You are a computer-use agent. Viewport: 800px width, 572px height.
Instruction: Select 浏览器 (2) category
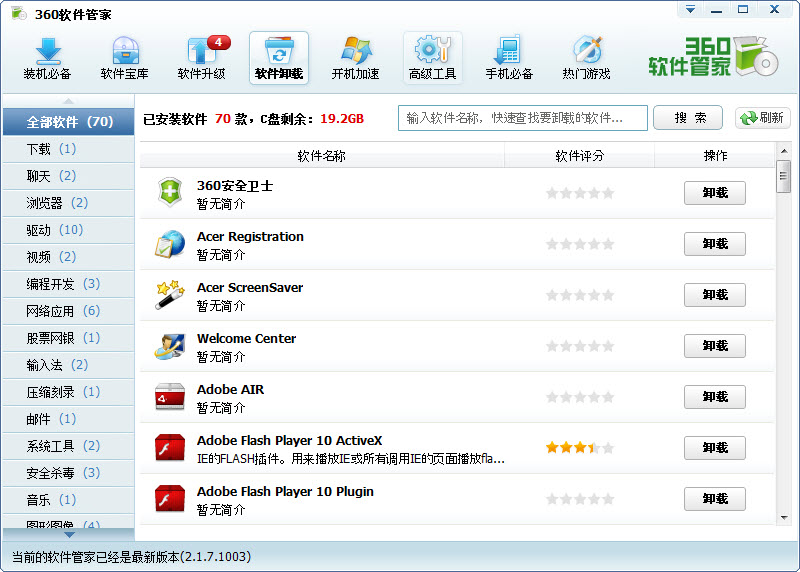pos(68,203)
